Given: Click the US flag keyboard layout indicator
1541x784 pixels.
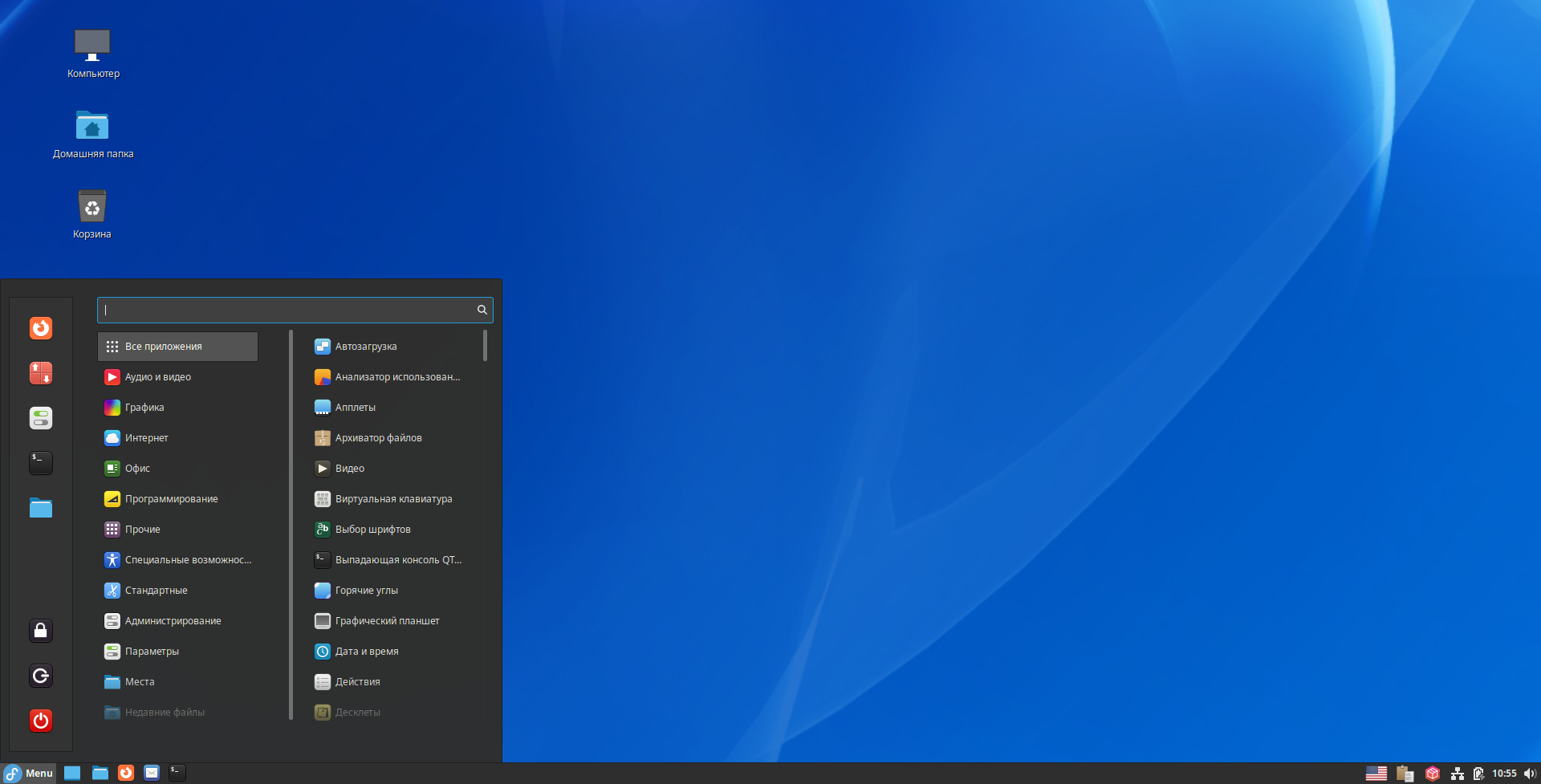Looking at the screenshot, I should point(1376,774).
